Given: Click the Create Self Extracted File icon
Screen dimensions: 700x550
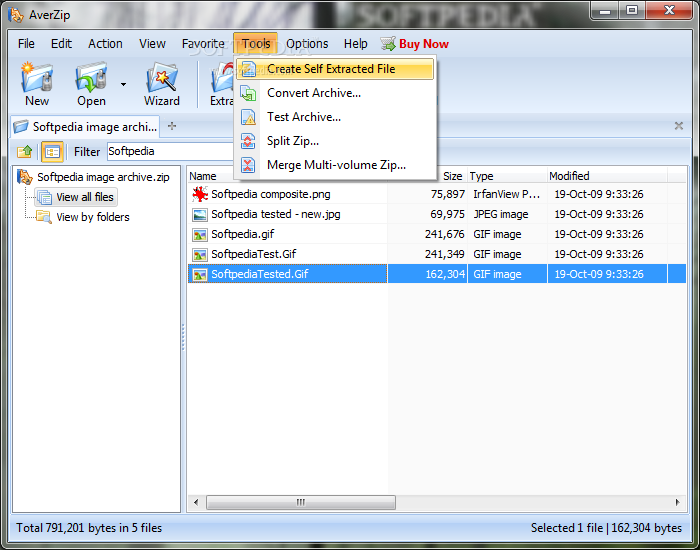Looking at the screenshot, I should [x=248, y=69].
